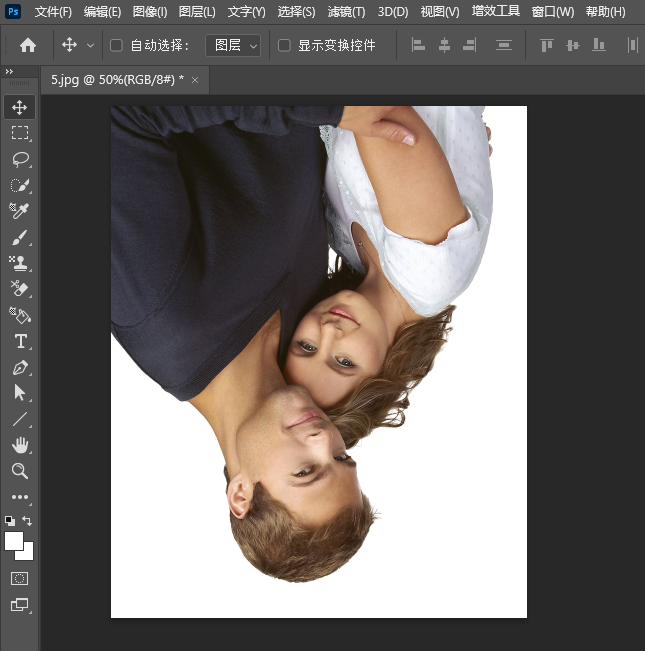The width and height of the screenshot is (645, 651).
Task: Select the Horizontal Type tool
Action: (19, 341)
